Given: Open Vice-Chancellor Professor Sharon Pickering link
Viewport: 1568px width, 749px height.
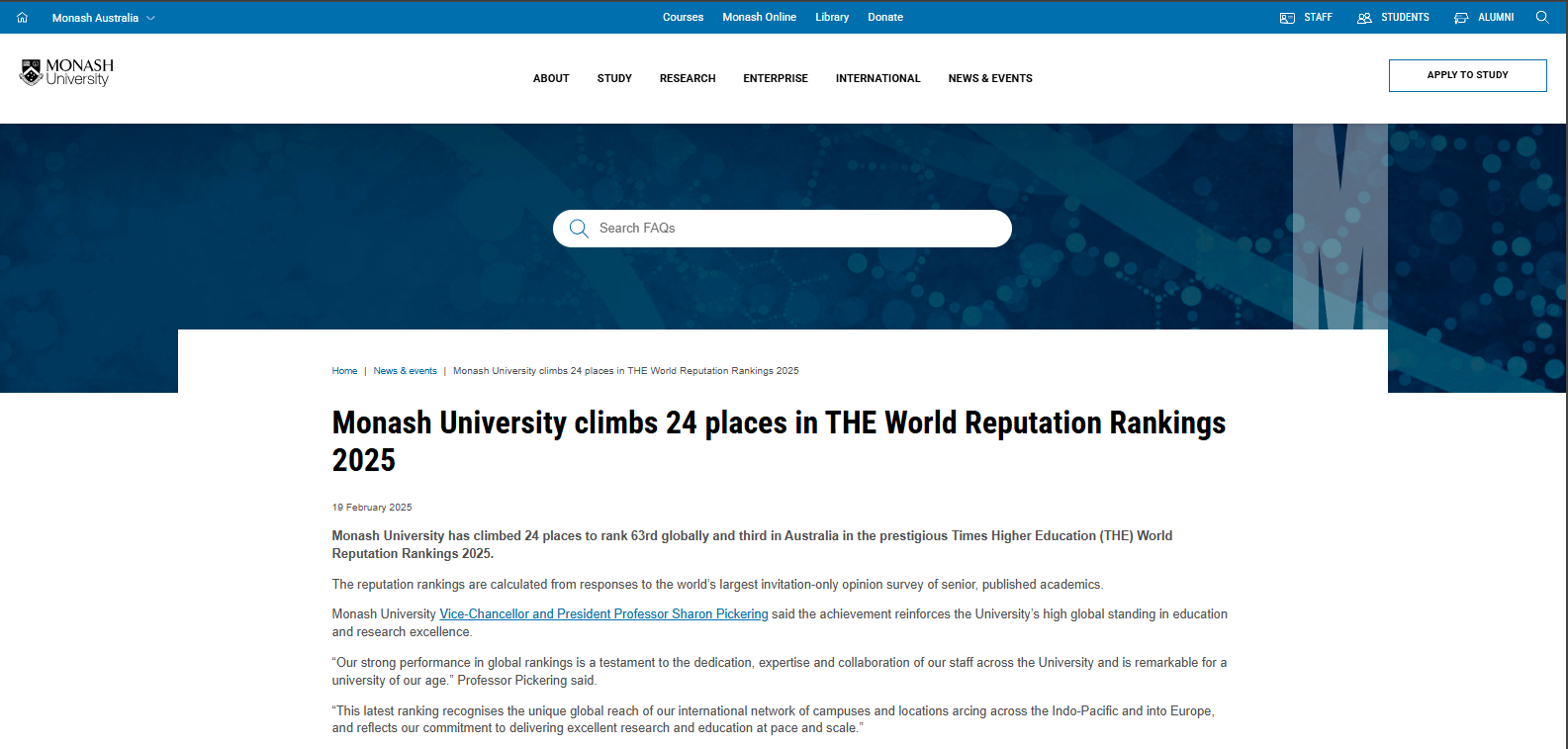Looking at the screenshot, I should pyautogui.click(x=603, y=614).
